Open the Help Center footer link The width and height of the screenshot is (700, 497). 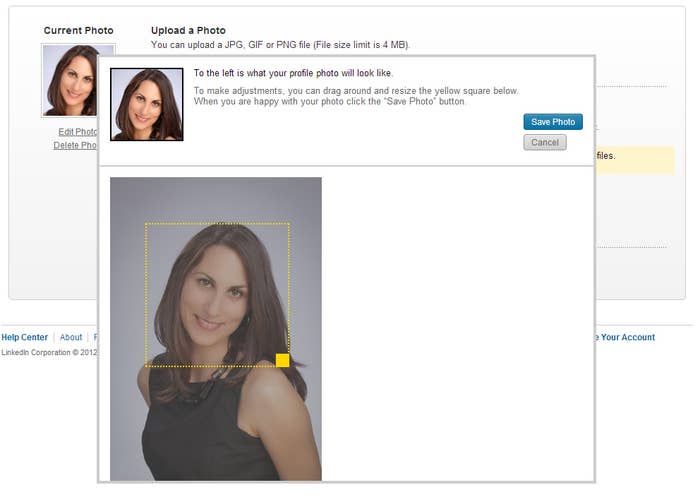25,337
